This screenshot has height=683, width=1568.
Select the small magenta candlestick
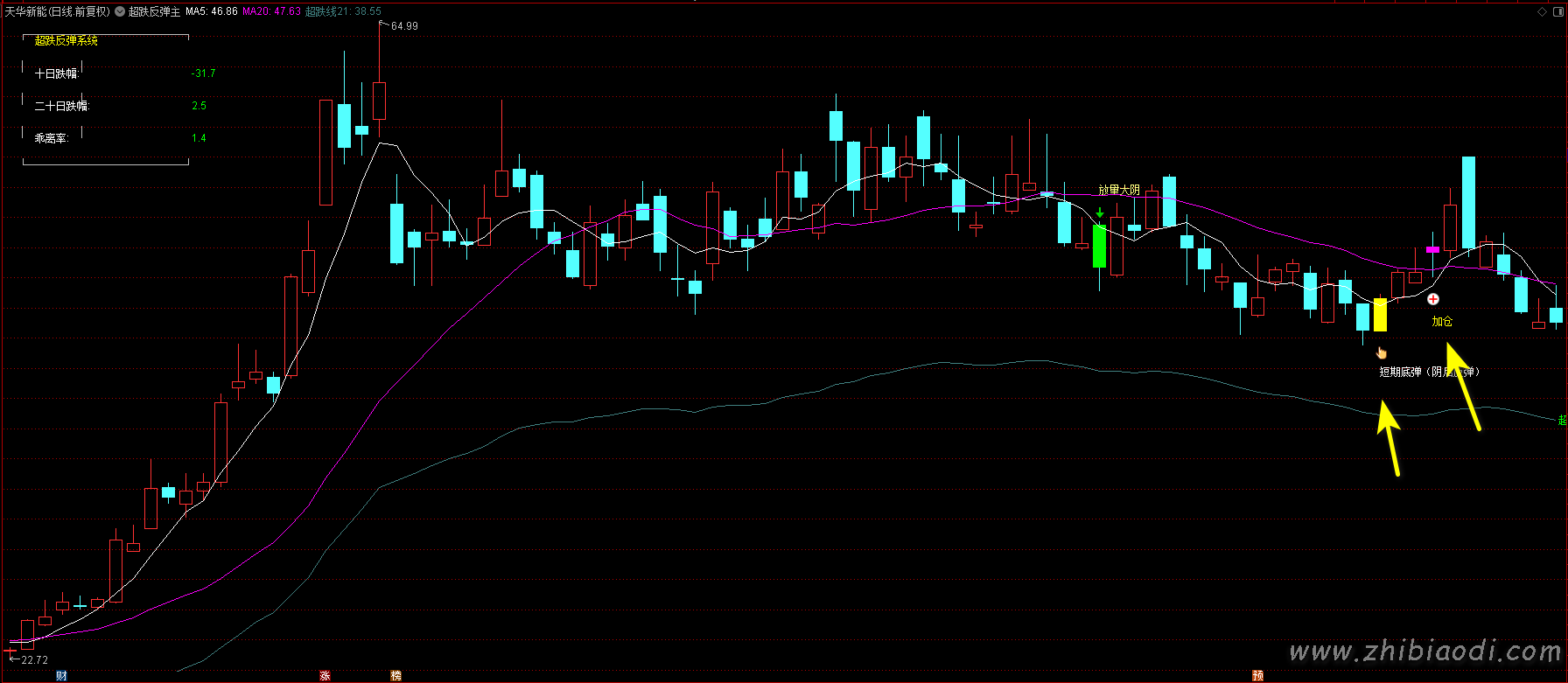(1432, 249)
